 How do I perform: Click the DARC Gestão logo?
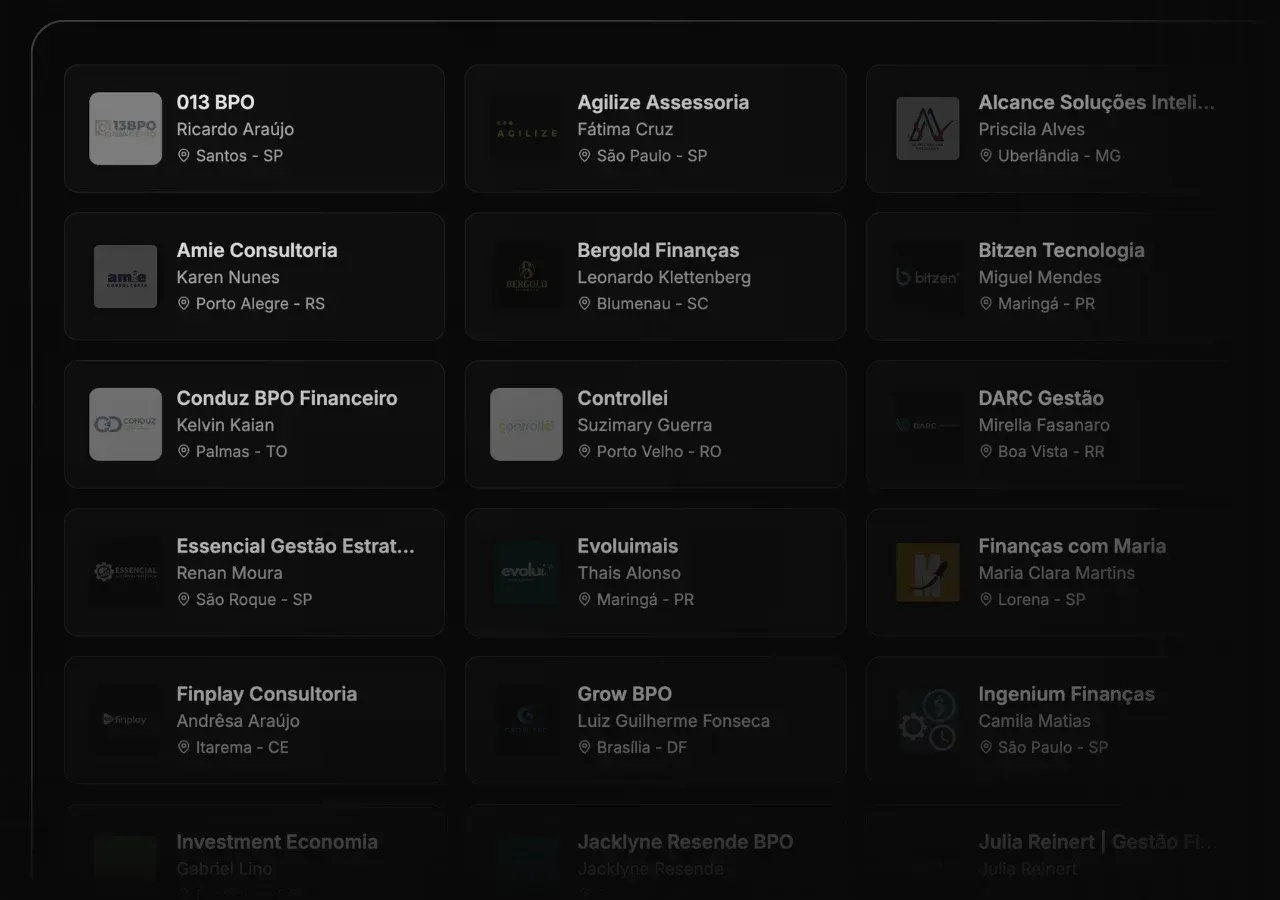click(927, 424)
